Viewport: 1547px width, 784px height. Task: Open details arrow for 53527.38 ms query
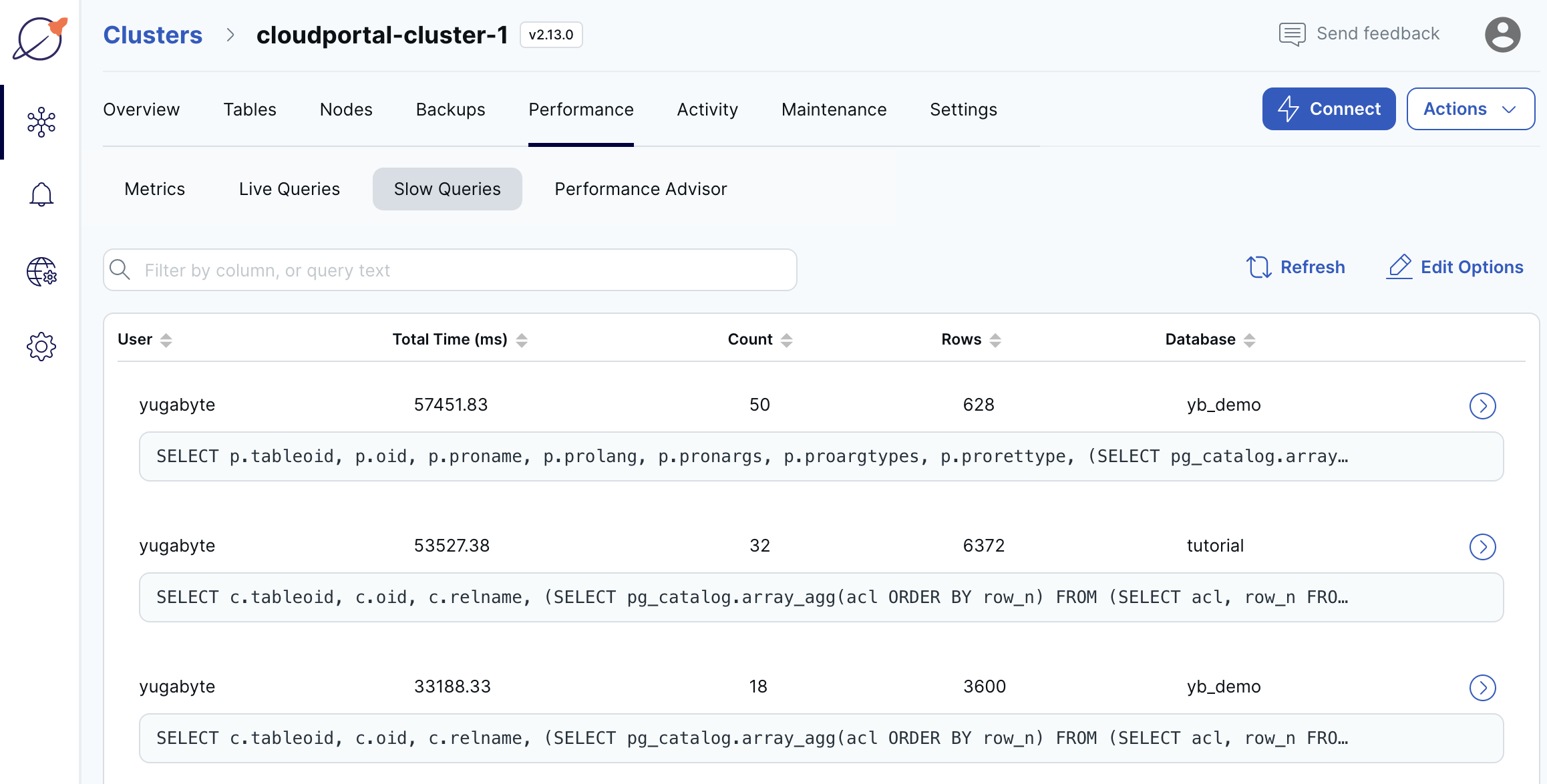coord(1482,547)
